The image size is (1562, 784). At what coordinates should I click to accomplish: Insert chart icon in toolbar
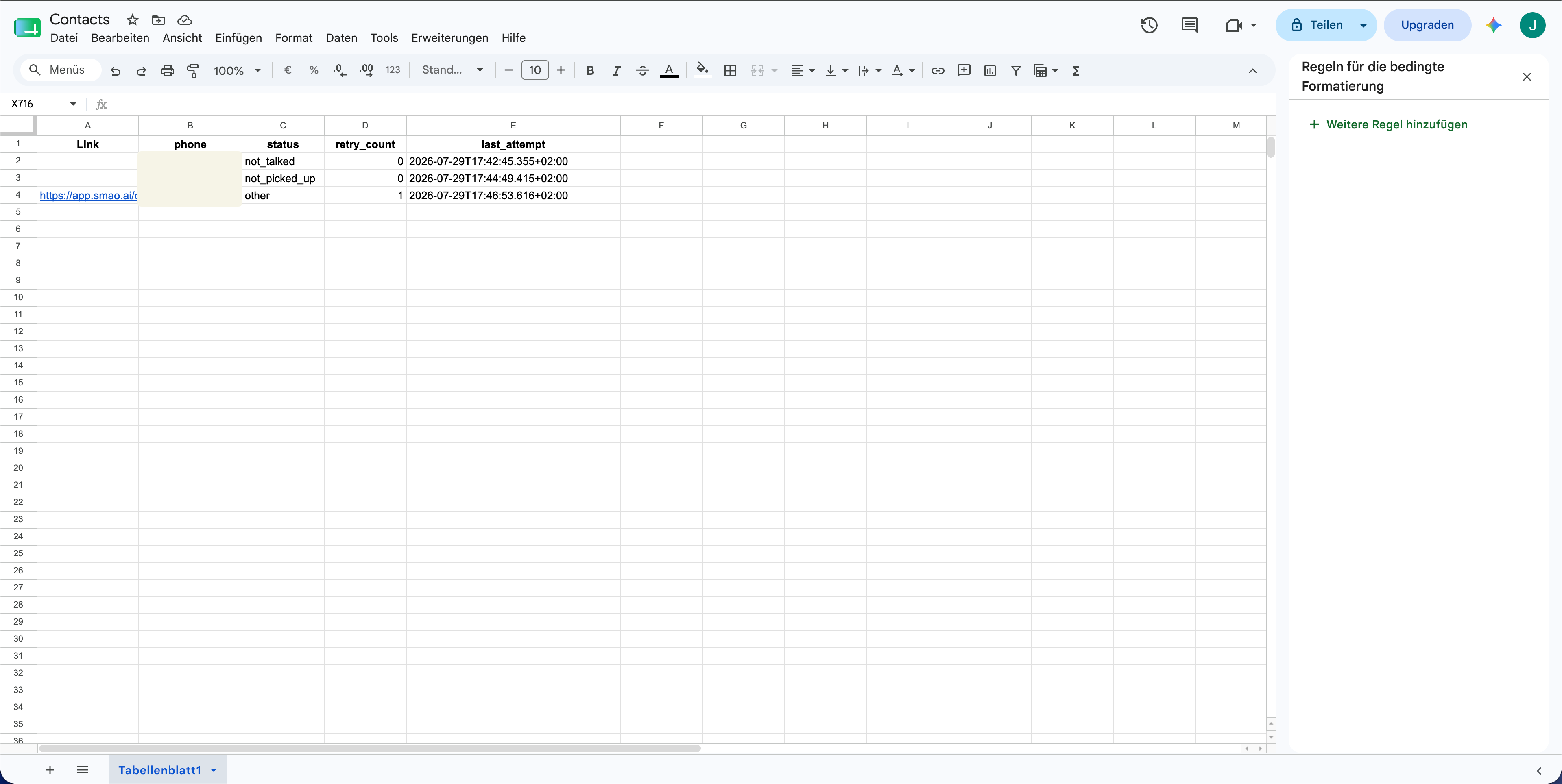[x=990, y=70]
